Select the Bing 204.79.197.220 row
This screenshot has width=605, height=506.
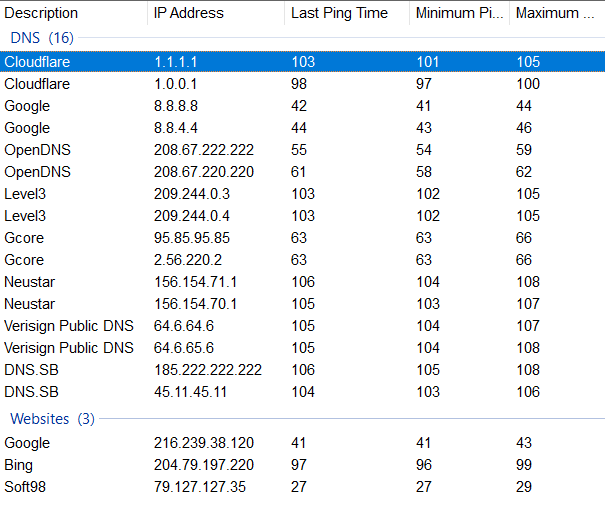302,465
